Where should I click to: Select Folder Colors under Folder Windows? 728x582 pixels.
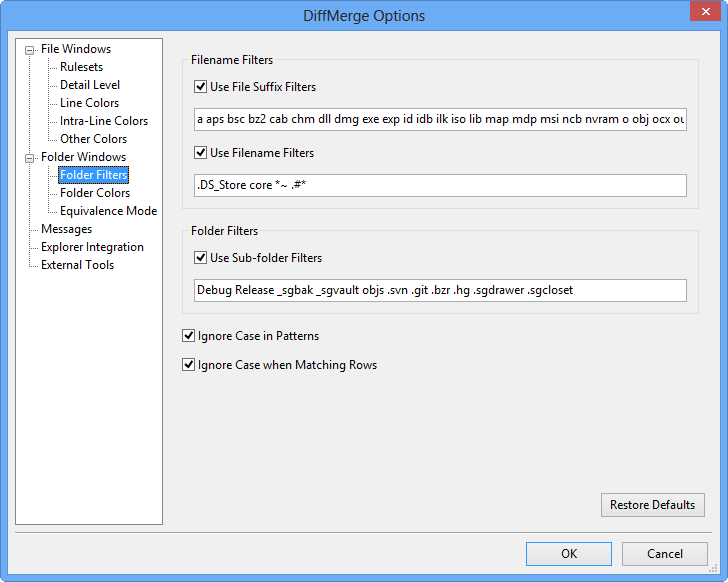(94, 193)
